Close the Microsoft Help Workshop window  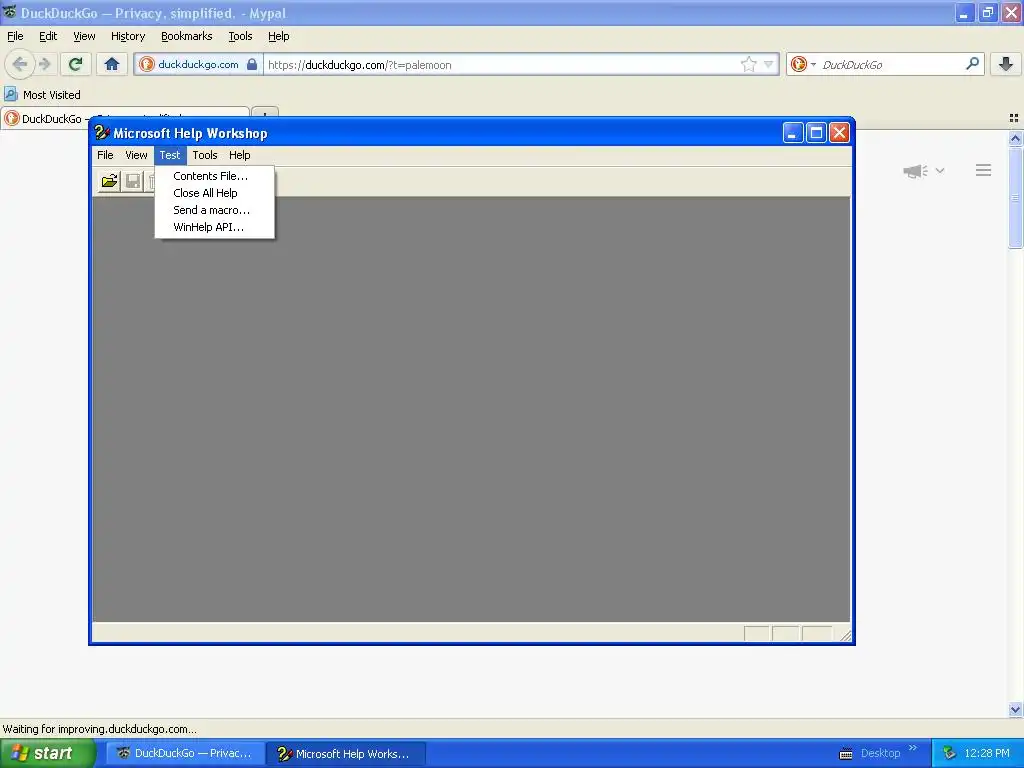(x=839, y=133)
